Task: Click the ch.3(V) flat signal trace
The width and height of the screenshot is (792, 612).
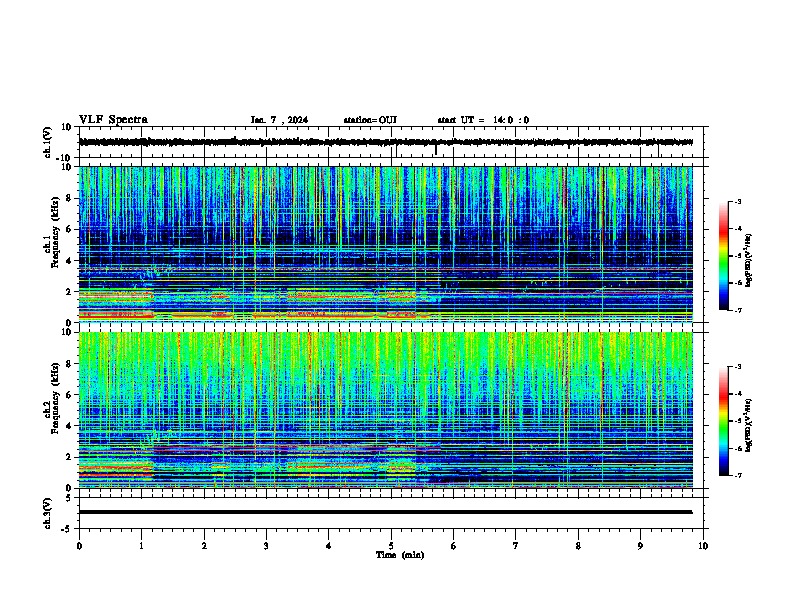Action: 385,512
